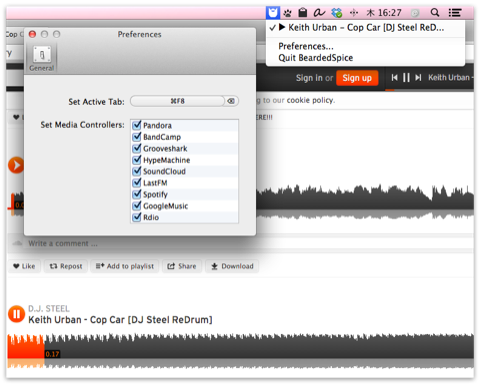Click the paw icon in menu bar
The image size is (480, 384).
[x=287, y=13]
